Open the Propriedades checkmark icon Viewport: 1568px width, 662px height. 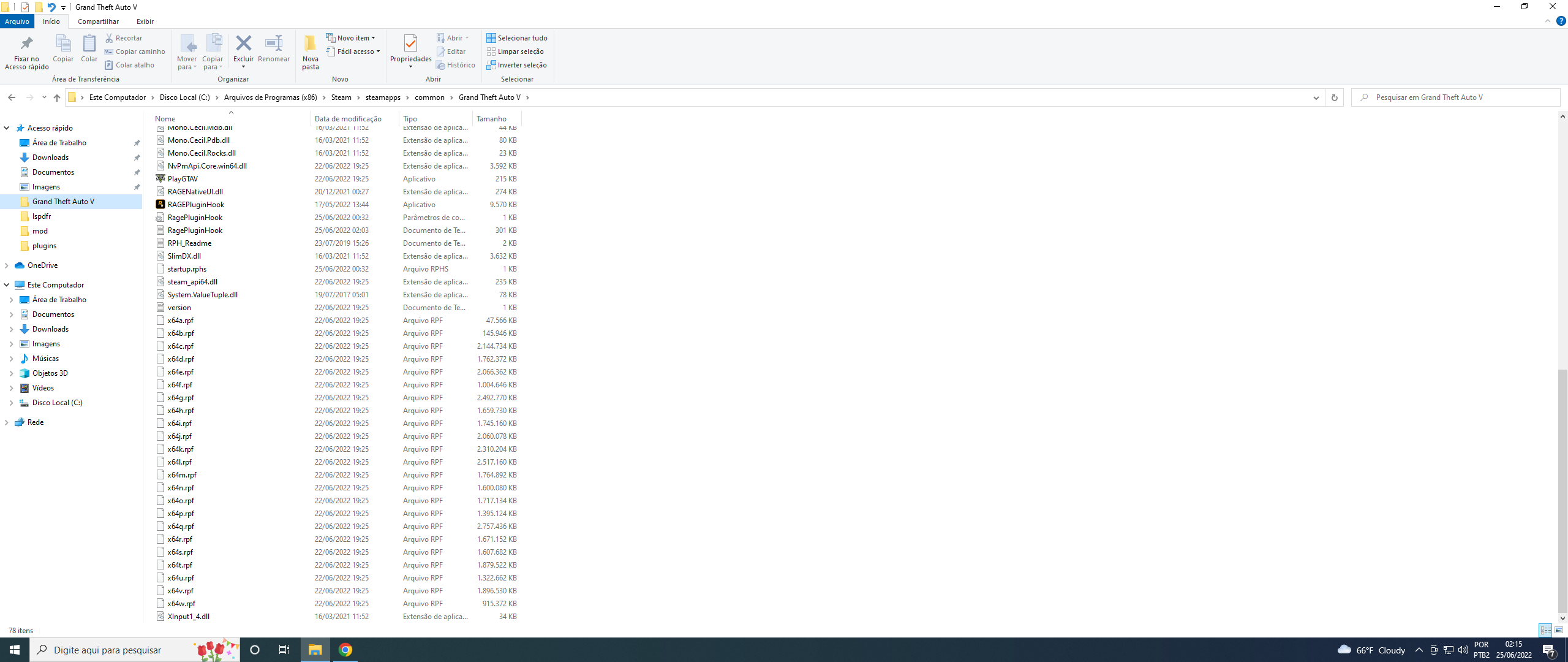[x=410, y=44]
